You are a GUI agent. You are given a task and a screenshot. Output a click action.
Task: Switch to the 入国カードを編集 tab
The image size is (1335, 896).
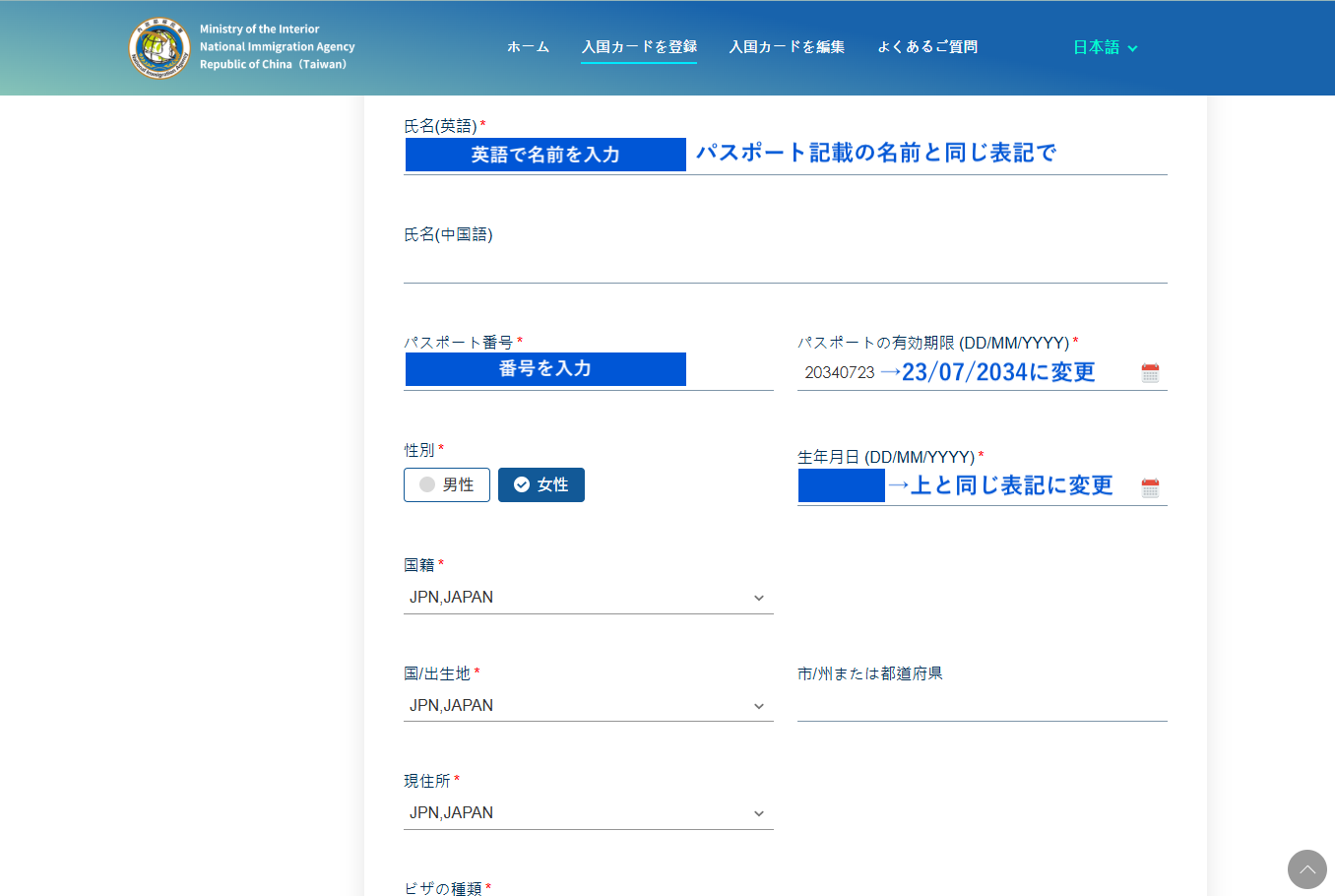[787, 46]
